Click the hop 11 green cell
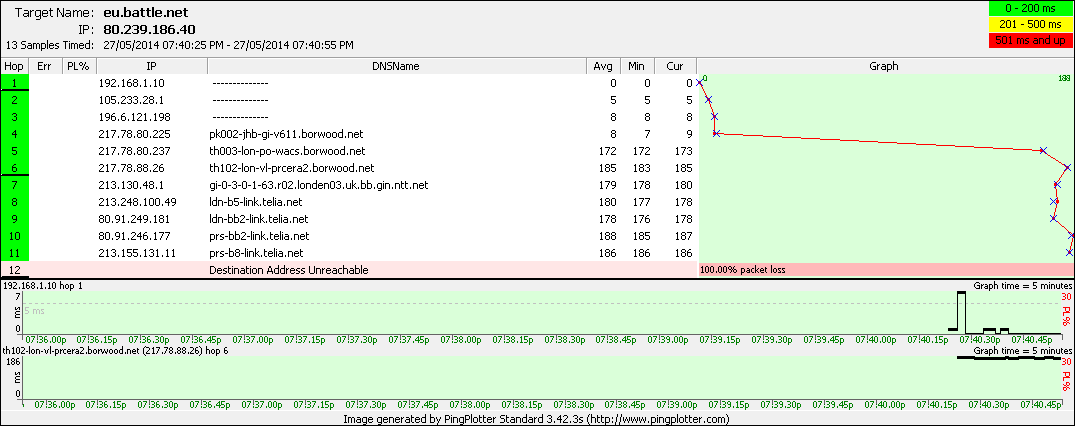This screenshot has width=1075, height=426. point(14,253)
